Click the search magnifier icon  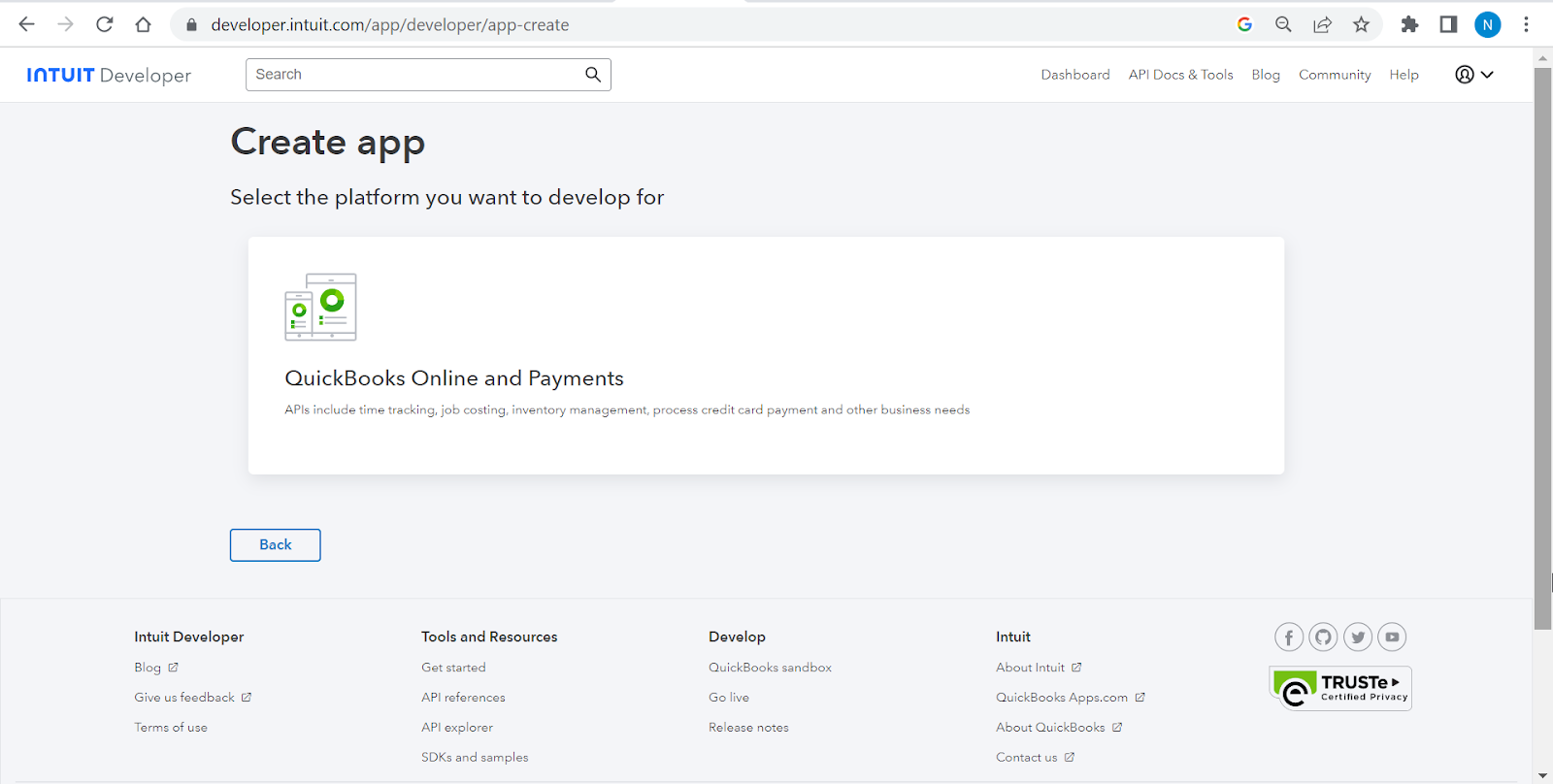pos(593,74)
